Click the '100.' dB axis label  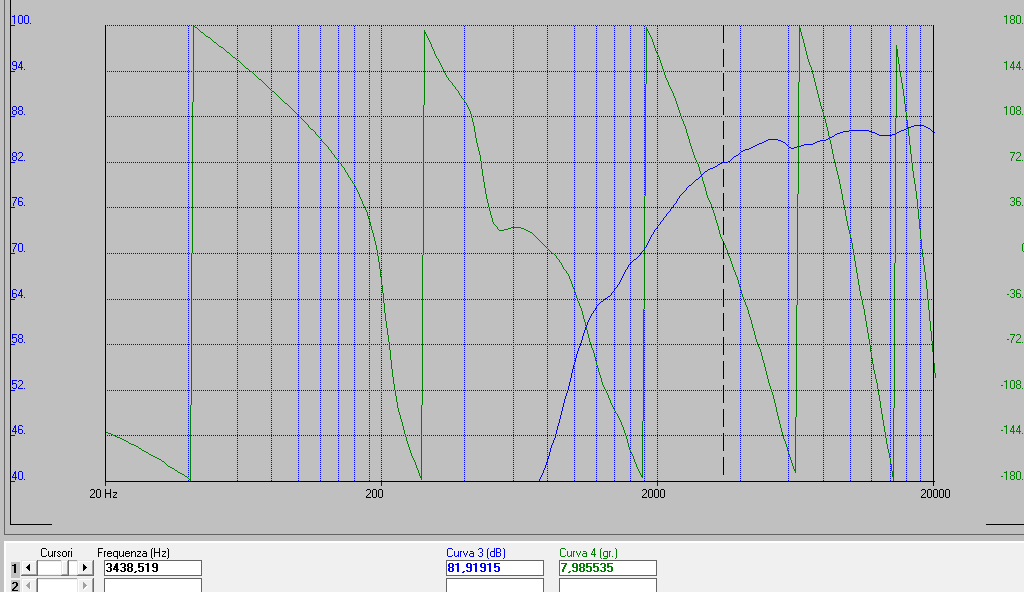point(22,20)
